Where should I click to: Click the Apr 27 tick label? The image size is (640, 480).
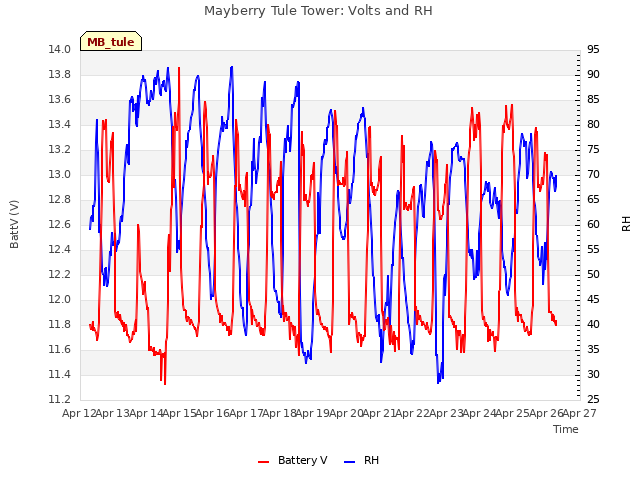point(580,413)
